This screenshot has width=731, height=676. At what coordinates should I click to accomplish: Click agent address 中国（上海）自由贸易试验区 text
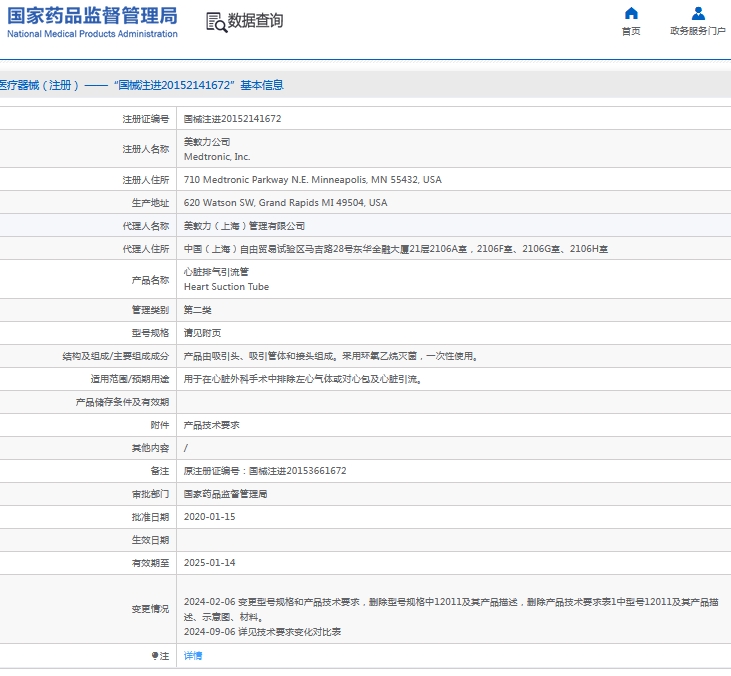pos(396,249)
